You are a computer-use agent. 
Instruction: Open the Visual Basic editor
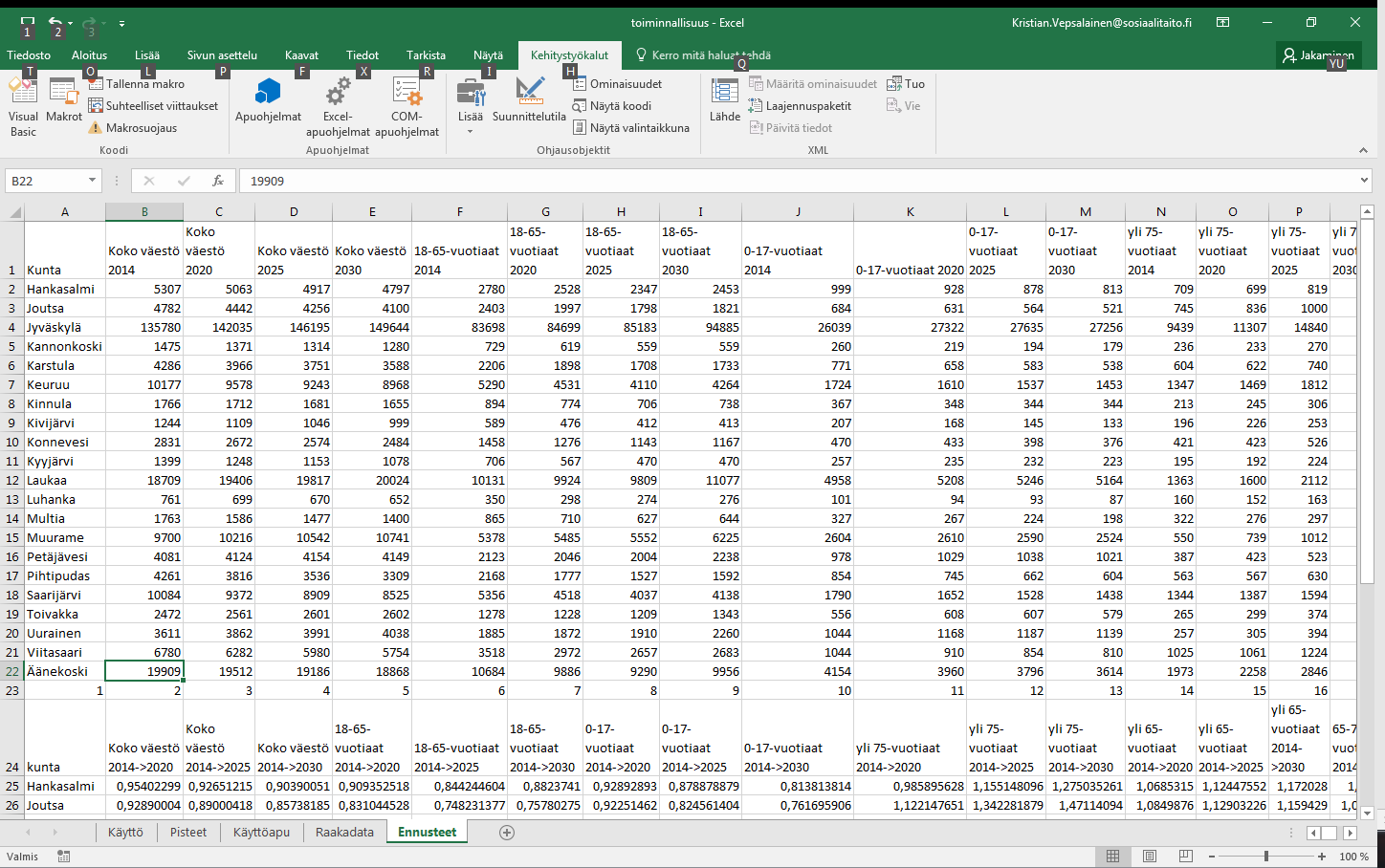click(x=23, y=107)
